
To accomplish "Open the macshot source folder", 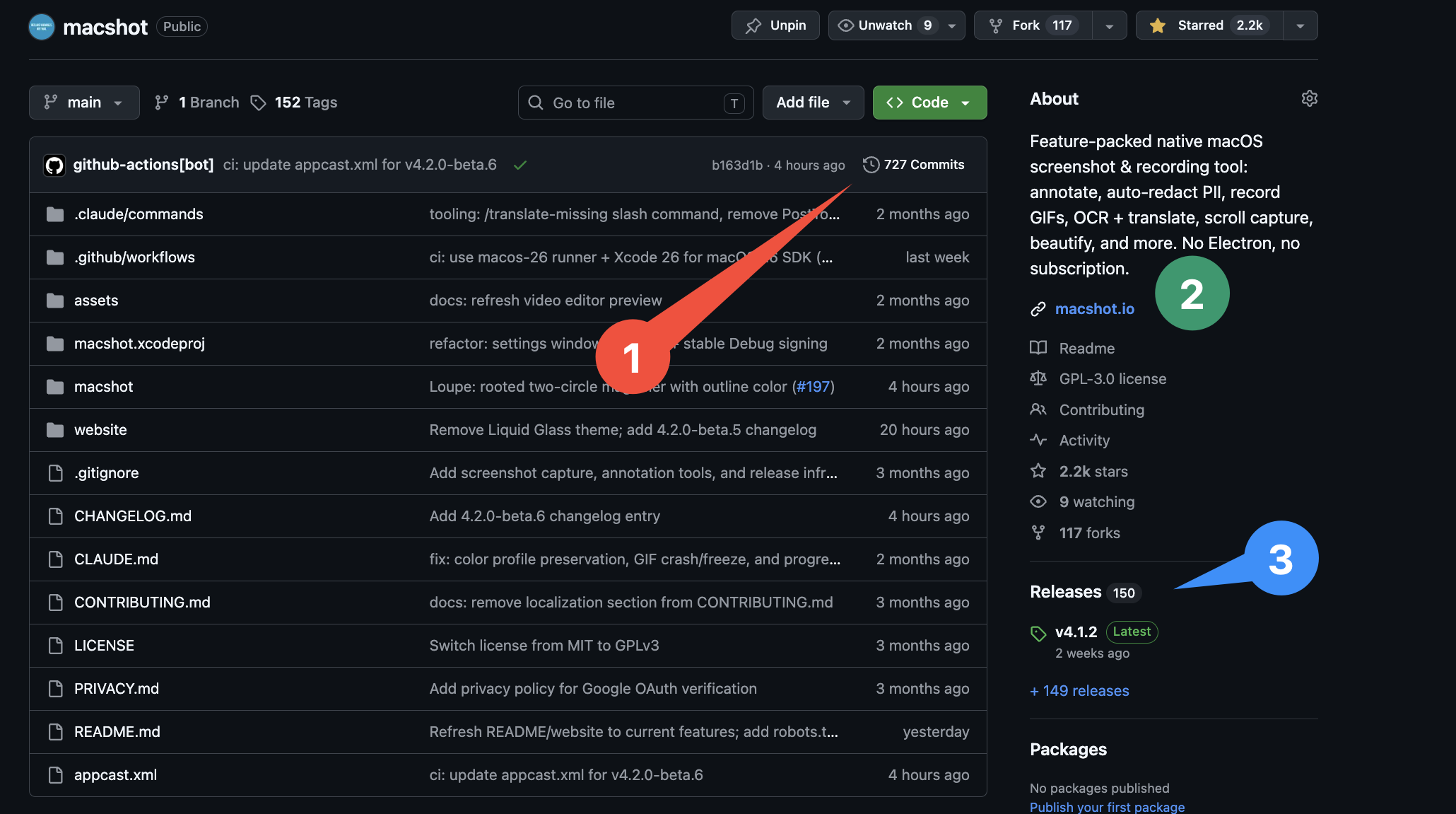I will (x=103, y=387).
